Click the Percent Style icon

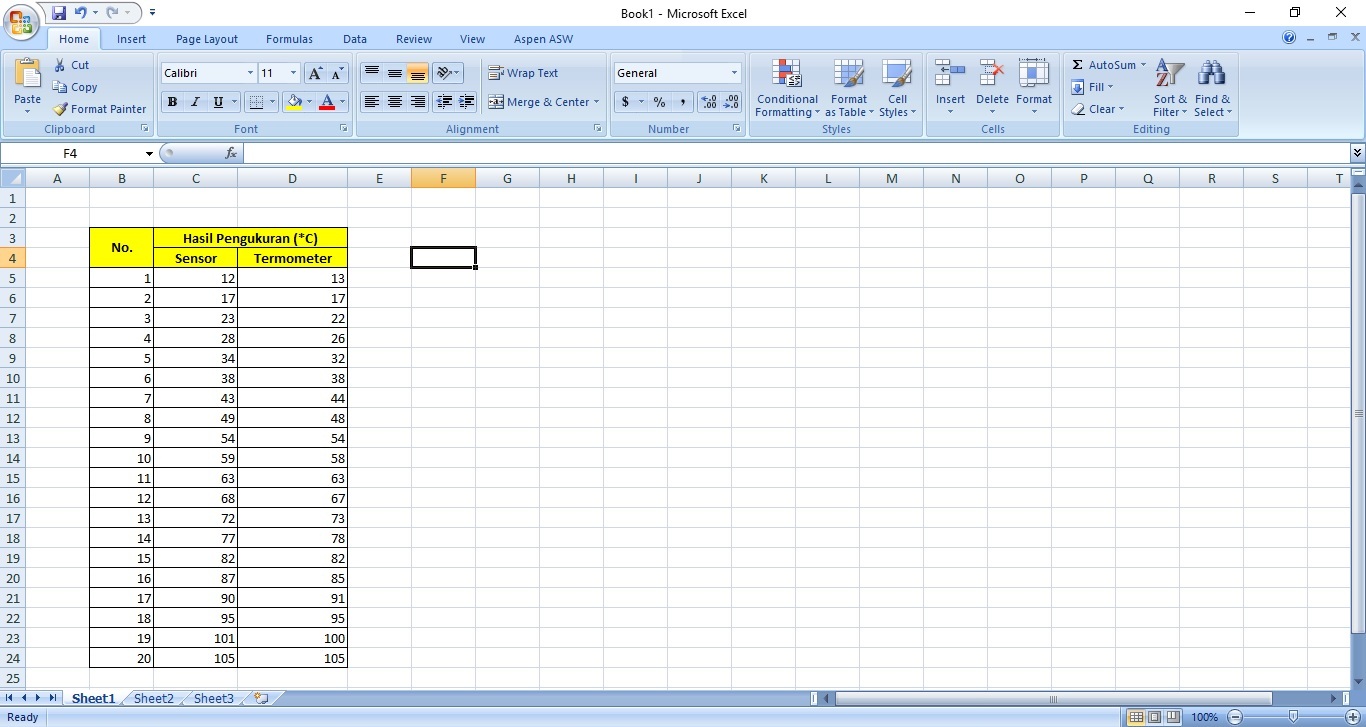(659, 102)
